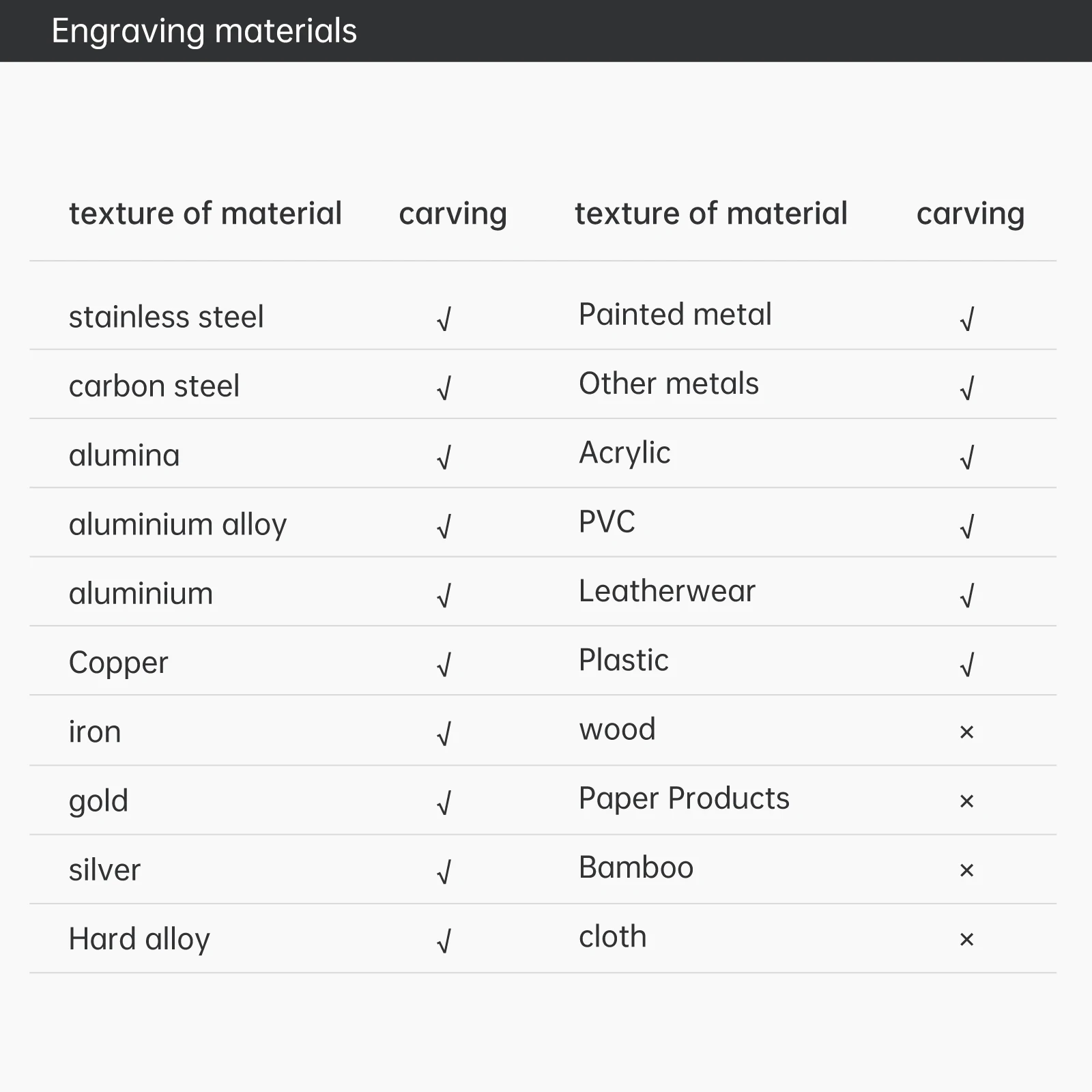Click the checkmark beside carbon steel
This screenshot has width=1092, height=1092.
coord(444,388)
